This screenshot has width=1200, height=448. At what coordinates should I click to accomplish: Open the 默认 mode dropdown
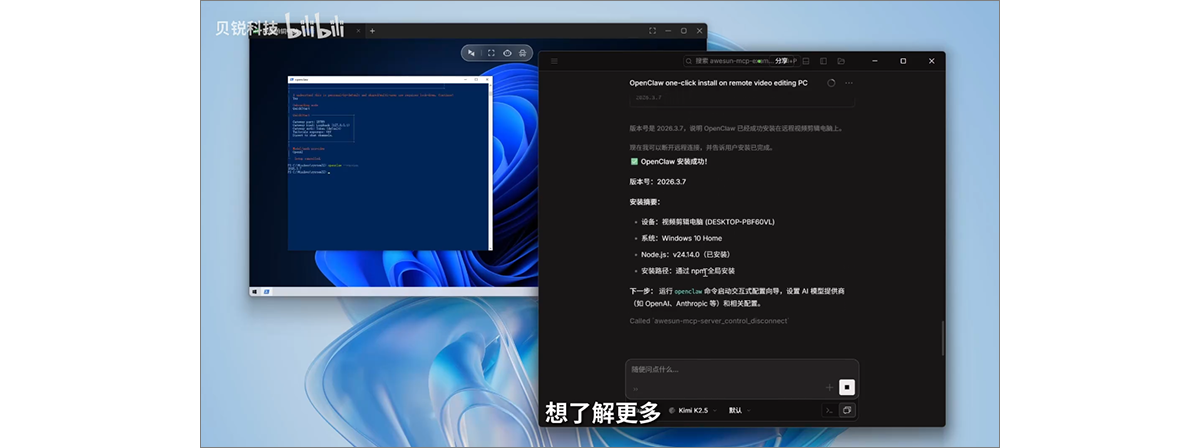click(x=741, y=410)
